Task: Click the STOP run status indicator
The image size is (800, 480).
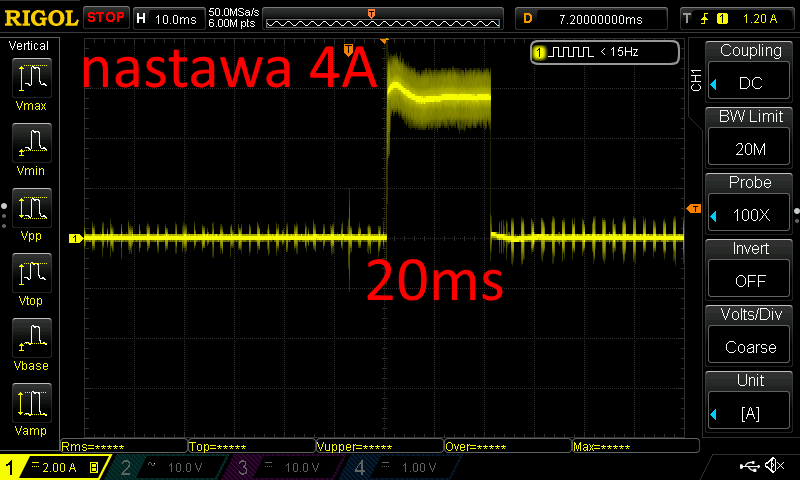Action: (x=106, y=17)
